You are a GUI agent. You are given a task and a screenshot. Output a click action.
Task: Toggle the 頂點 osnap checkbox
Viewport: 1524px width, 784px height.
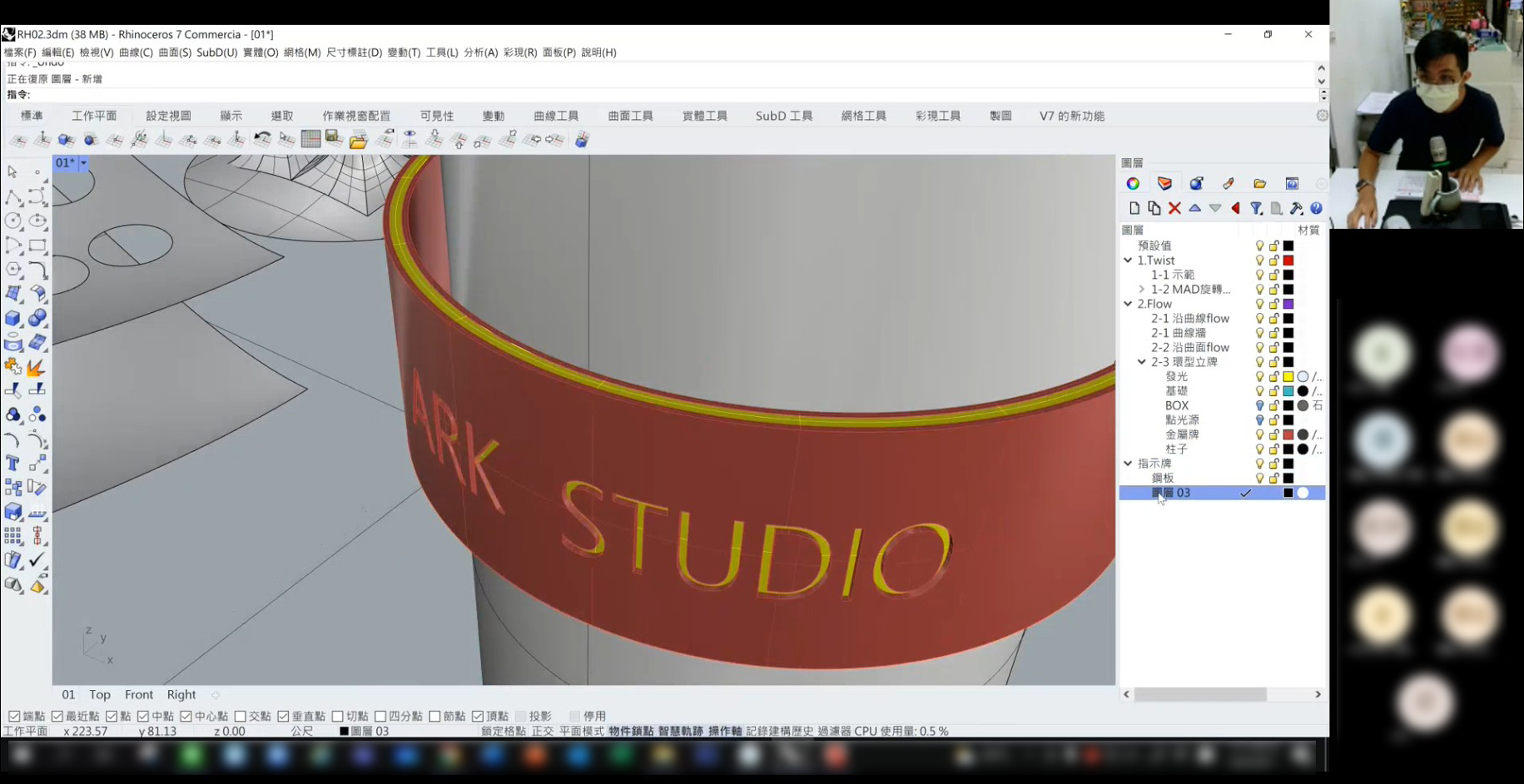click(478, 716)
